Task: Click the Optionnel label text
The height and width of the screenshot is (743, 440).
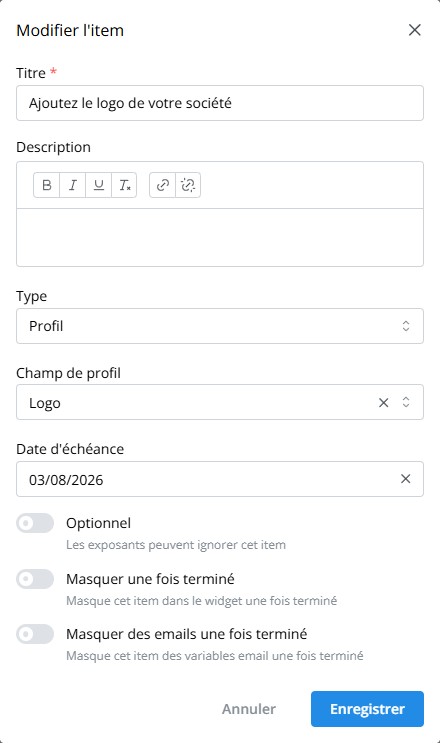Action: 99,523
